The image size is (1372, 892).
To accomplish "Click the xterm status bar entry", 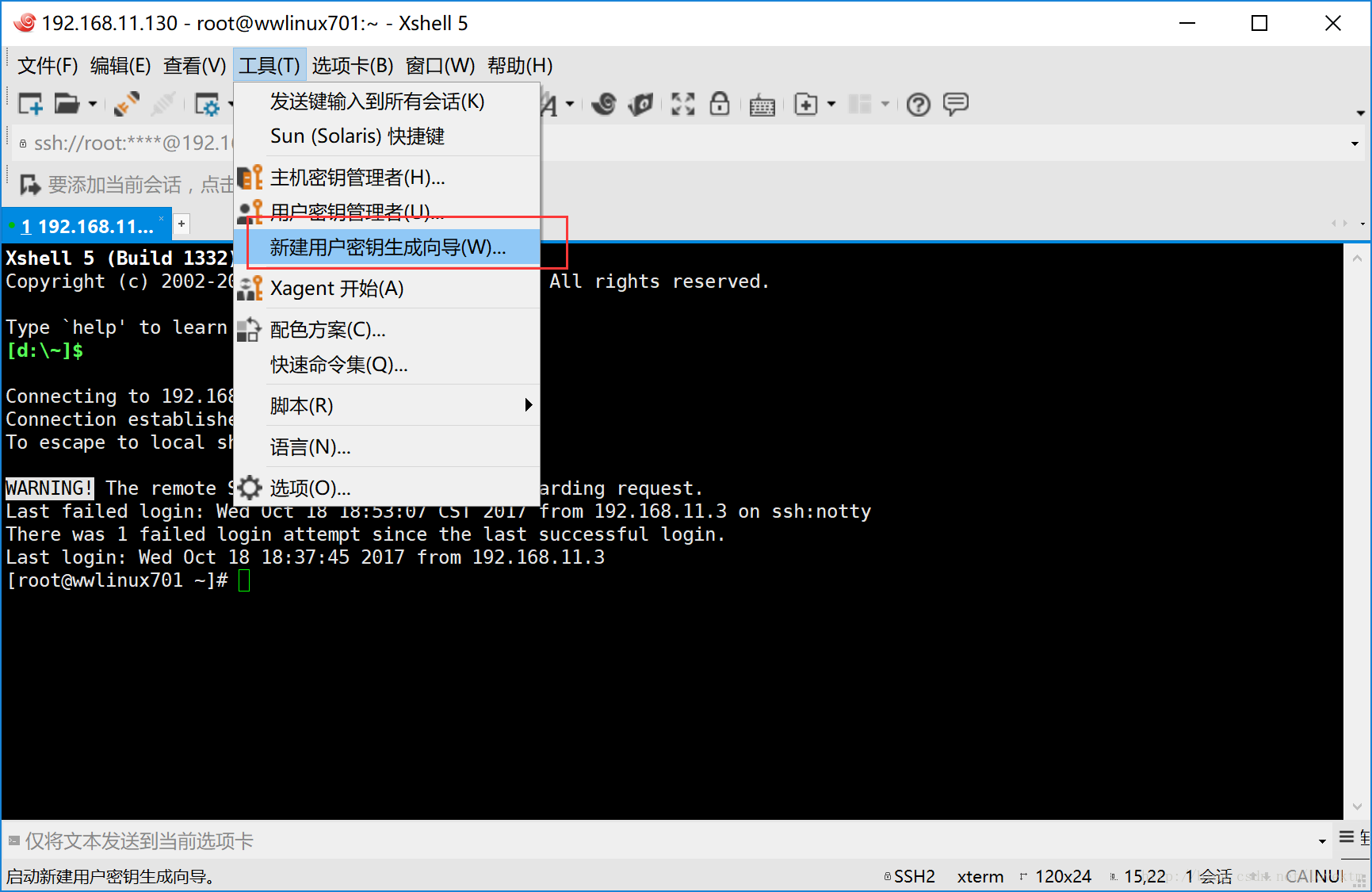I will [x=980, y=876].
